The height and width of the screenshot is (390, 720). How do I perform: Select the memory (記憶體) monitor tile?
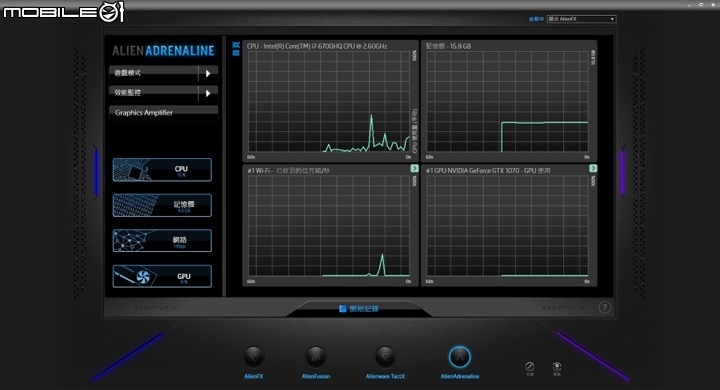pos(162,205)
